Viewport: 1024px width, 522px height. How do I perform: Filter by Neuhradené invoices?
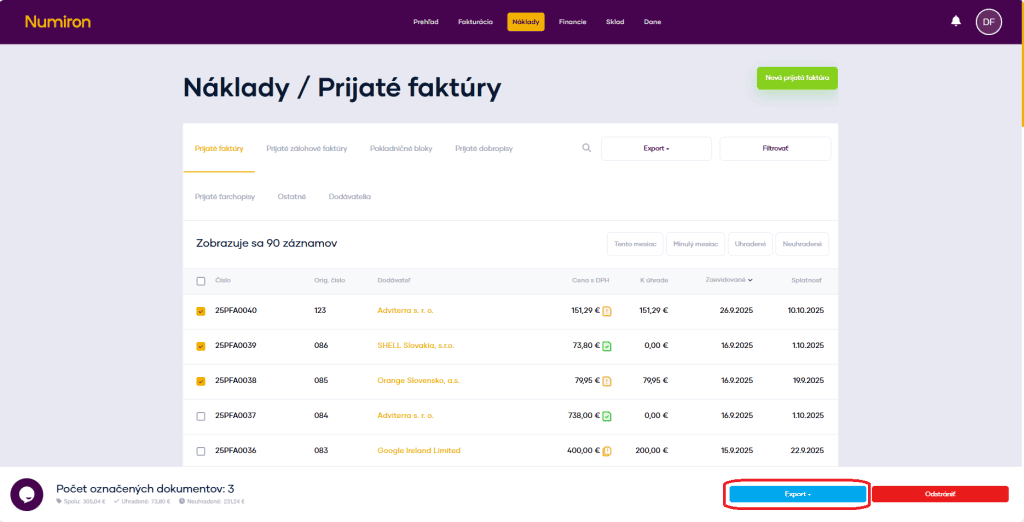point(802,244)
